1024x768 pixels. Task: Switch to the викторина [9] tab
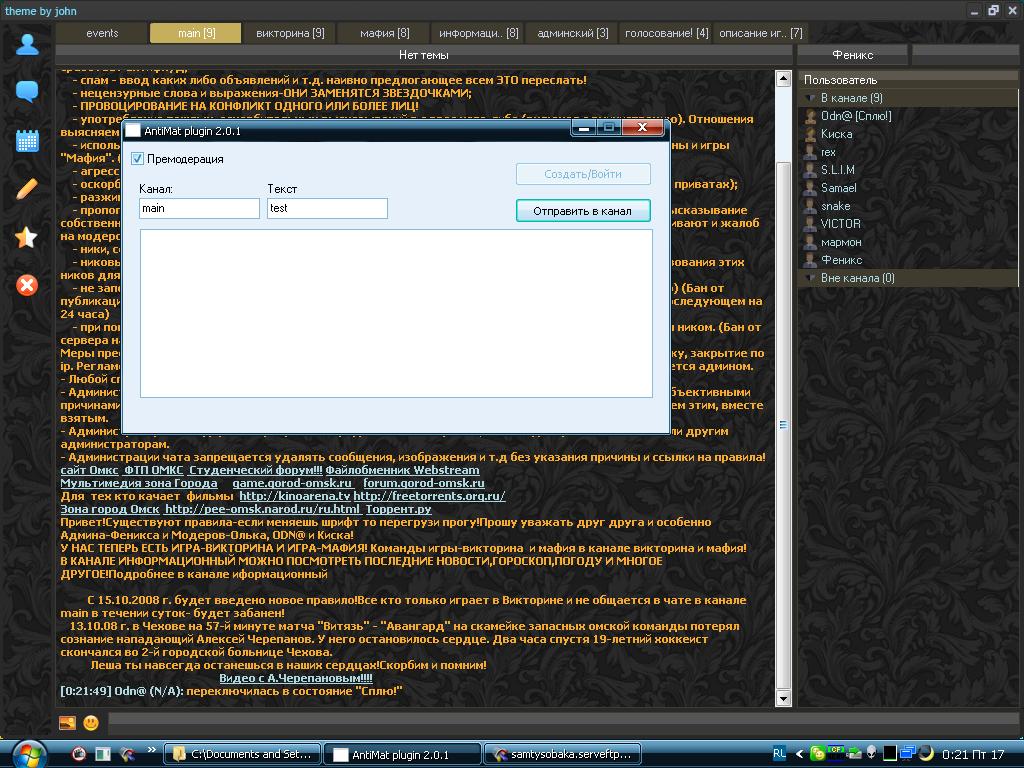pos(290,33)
